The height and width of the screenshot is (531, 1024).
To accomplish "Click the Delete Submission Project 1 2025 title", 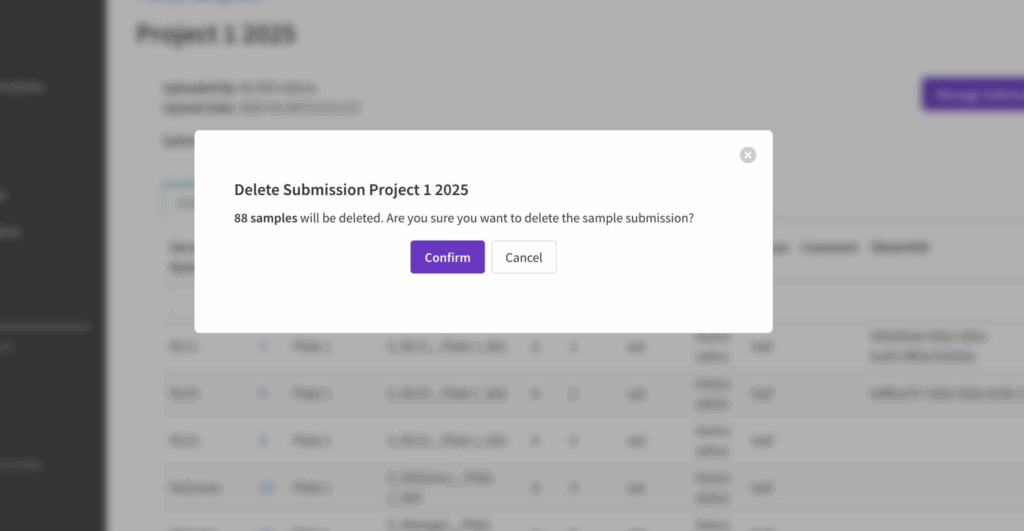I will [351, 189].
